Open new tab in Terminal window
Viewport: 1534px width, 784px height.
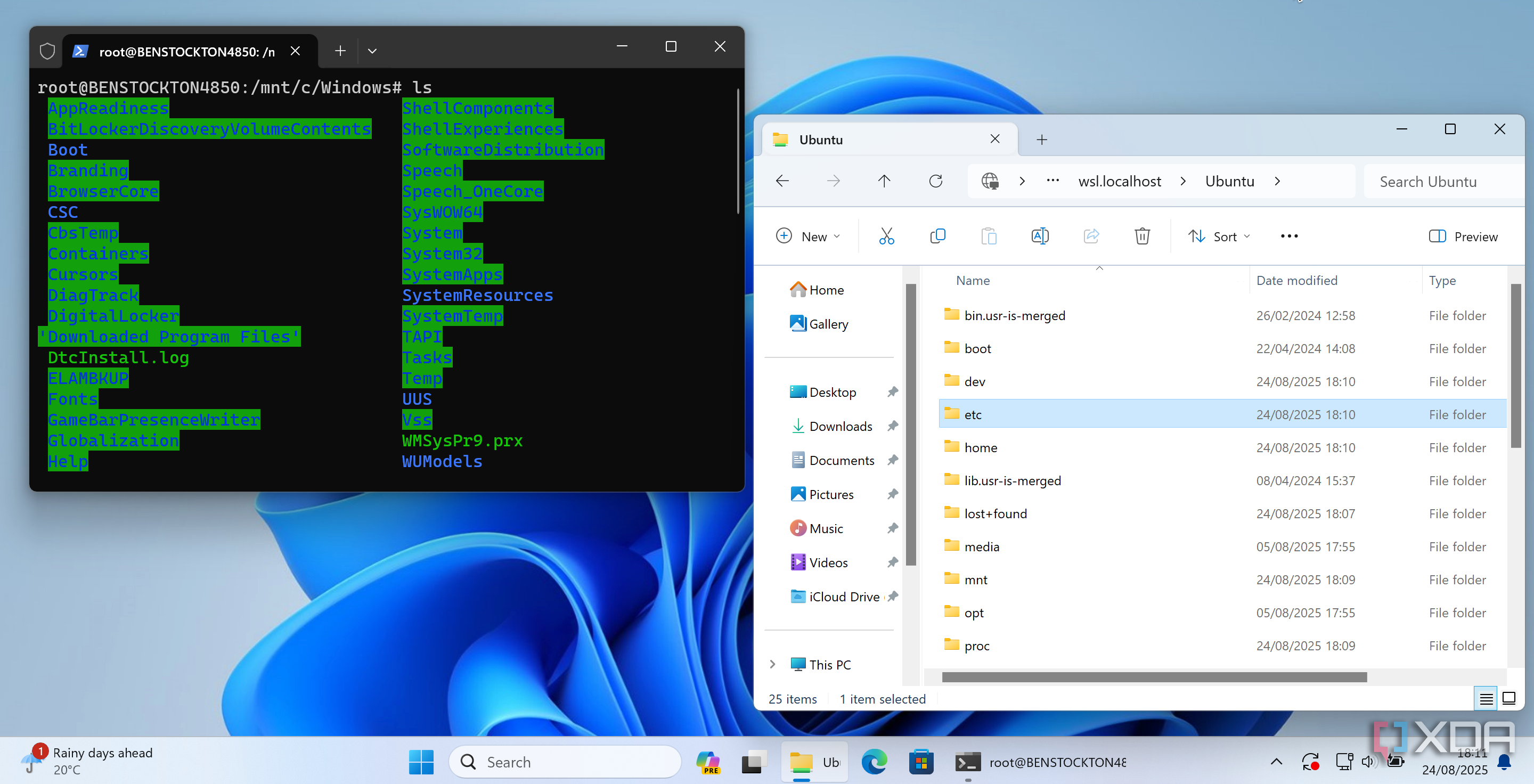coord(340,51)
